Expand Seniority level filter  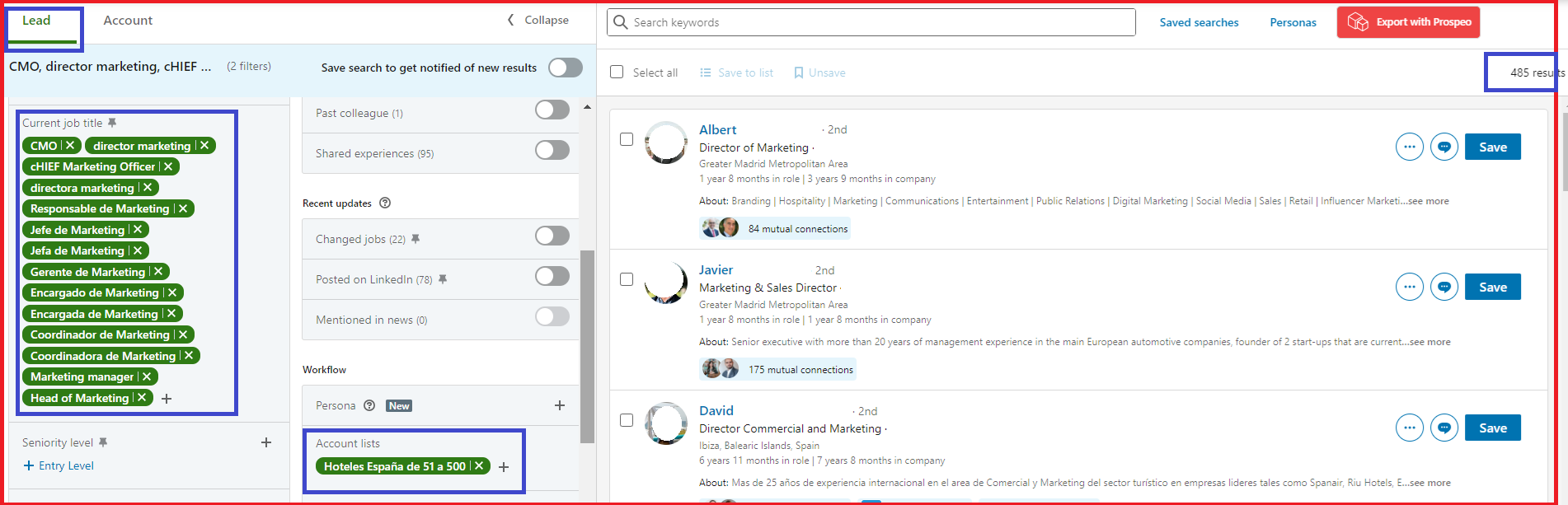[x=266, y=442]
